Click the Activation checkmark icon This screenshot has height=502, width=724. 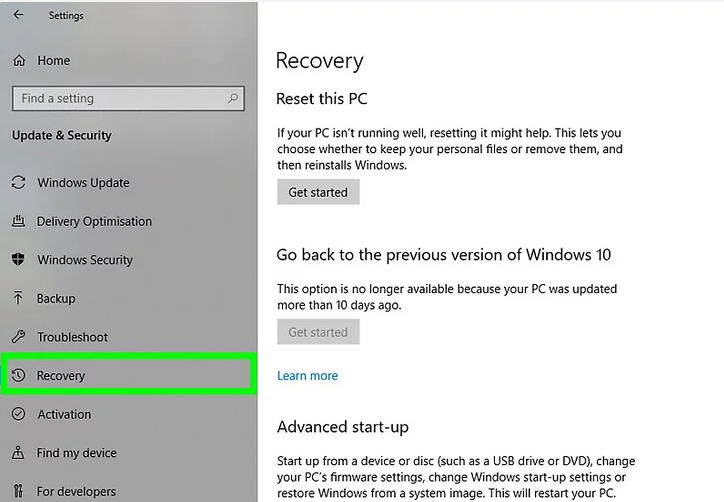pyautogui.click(x=18, y=414)
